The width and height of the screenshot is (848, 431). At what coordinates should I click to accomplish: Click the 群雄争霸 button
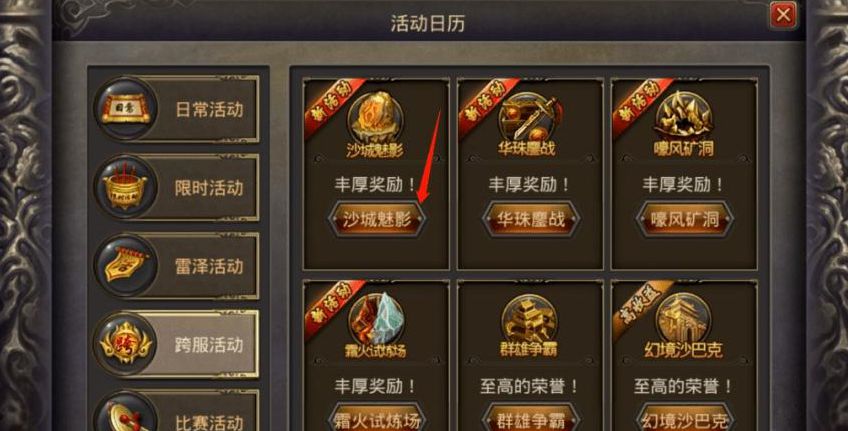point(531,419)
